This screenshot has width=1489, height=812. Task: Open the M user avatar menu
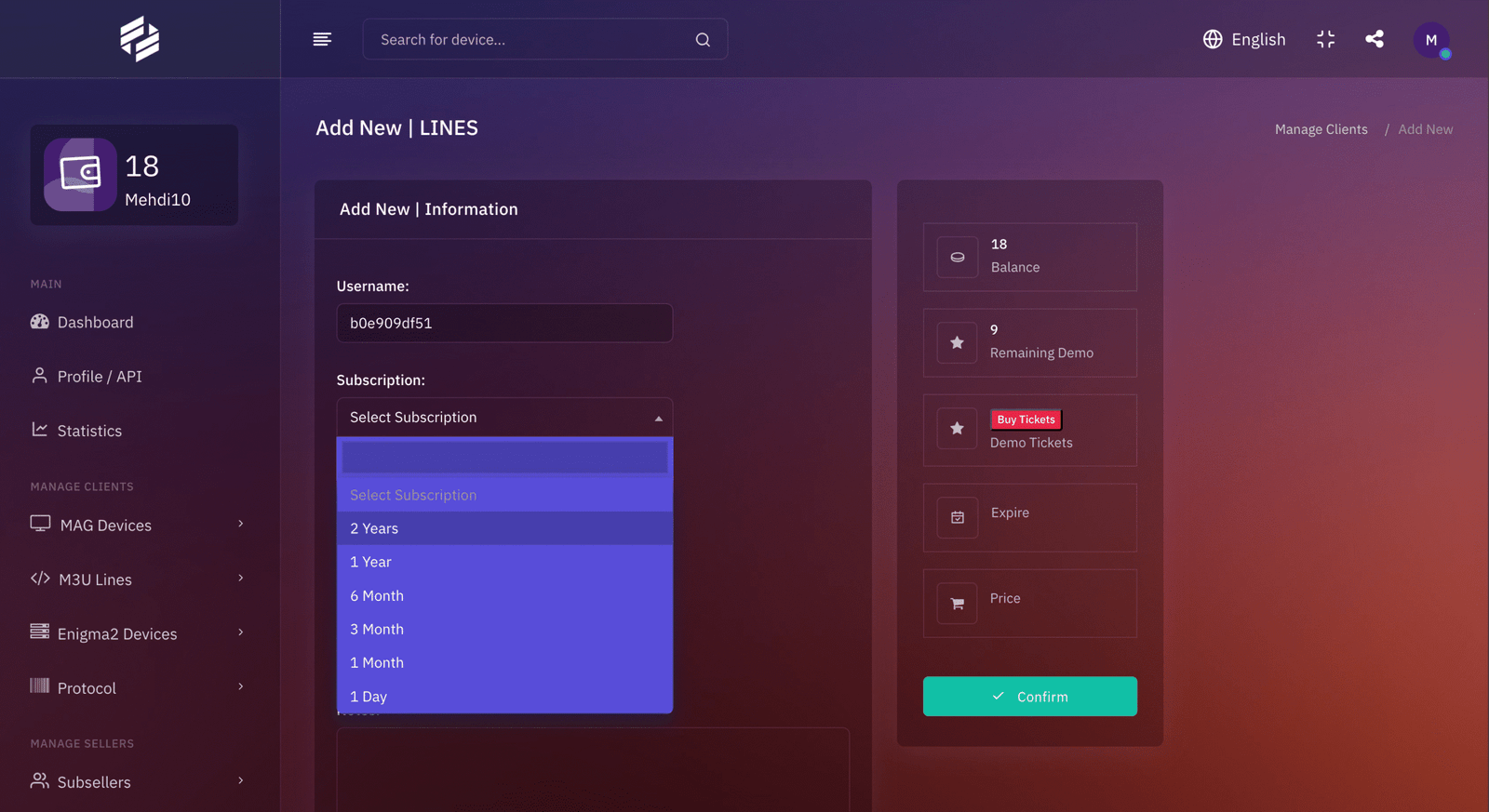point(1430,40)
